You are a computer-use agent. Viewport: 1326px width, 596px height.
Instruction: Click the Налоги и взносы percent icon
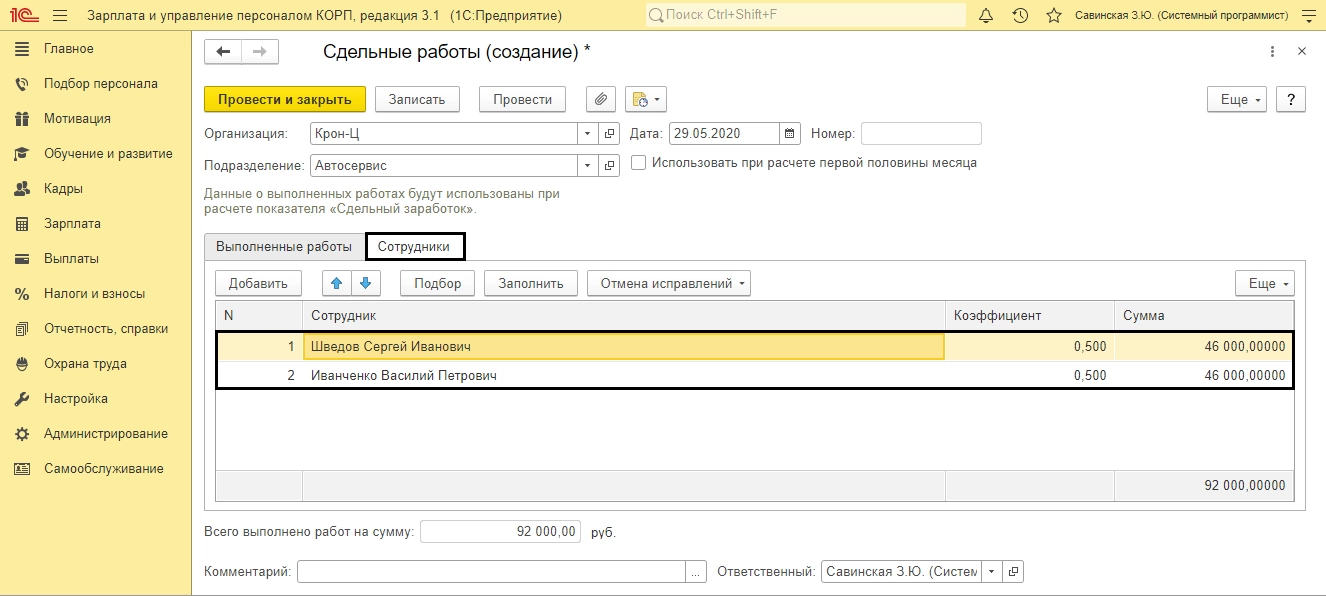[x=22, y=294]
